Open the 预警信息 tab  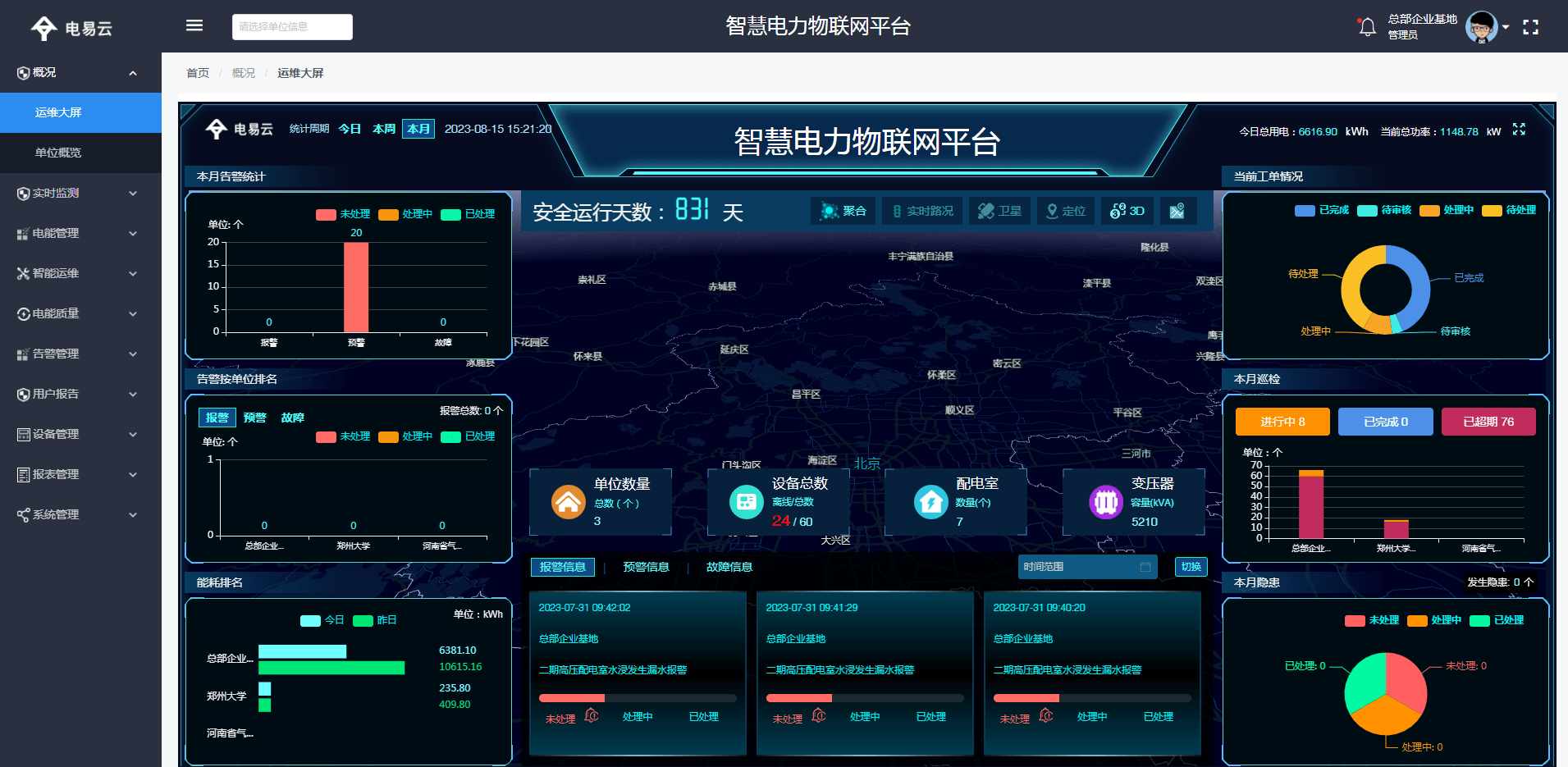tap(646, 567)
